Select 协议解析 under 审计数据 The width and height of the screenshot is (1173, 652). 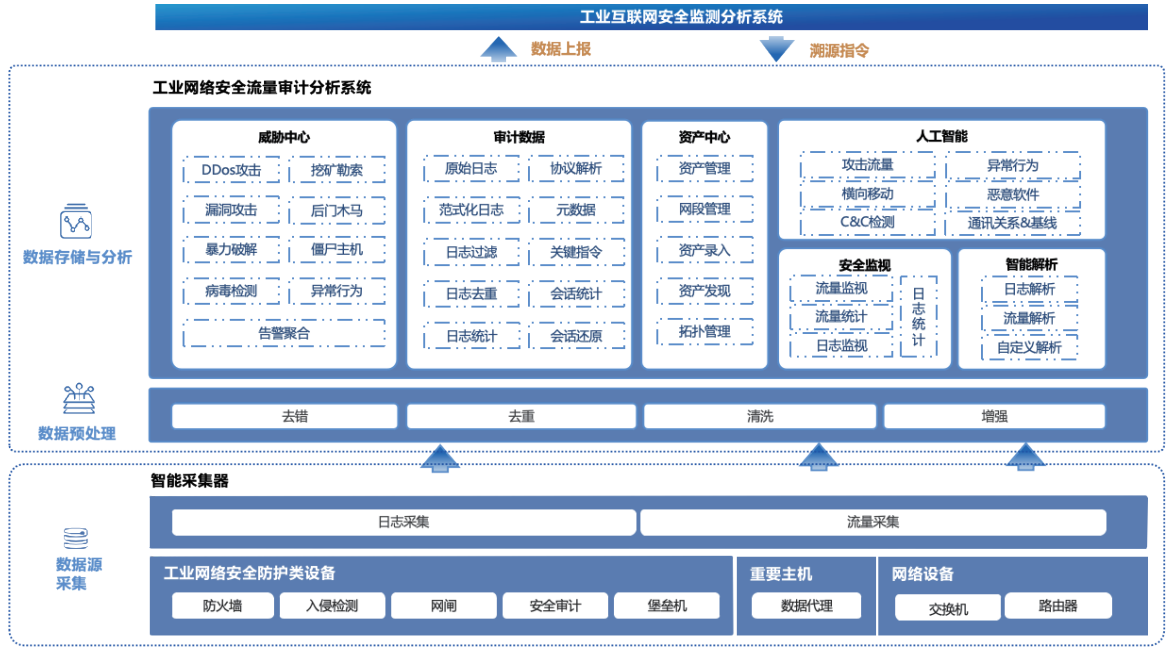pyautogui.click(x=576, y=169)
